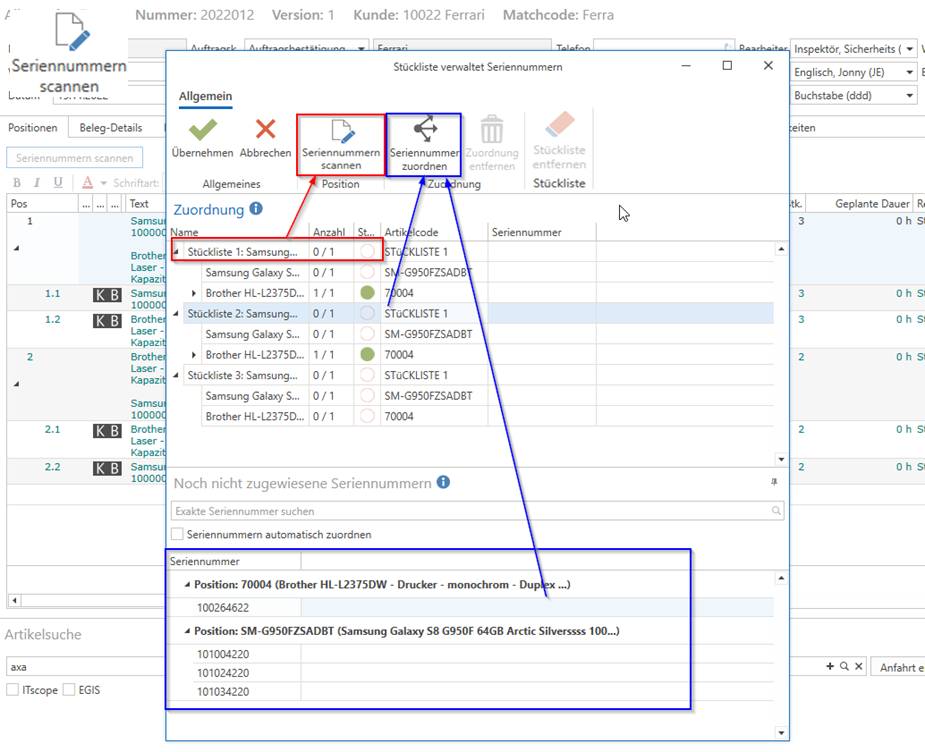Click the plus icon in Artikelsuche field
Image resolution: width=925 pixels, height=752 pixels.
pos(829,667)
